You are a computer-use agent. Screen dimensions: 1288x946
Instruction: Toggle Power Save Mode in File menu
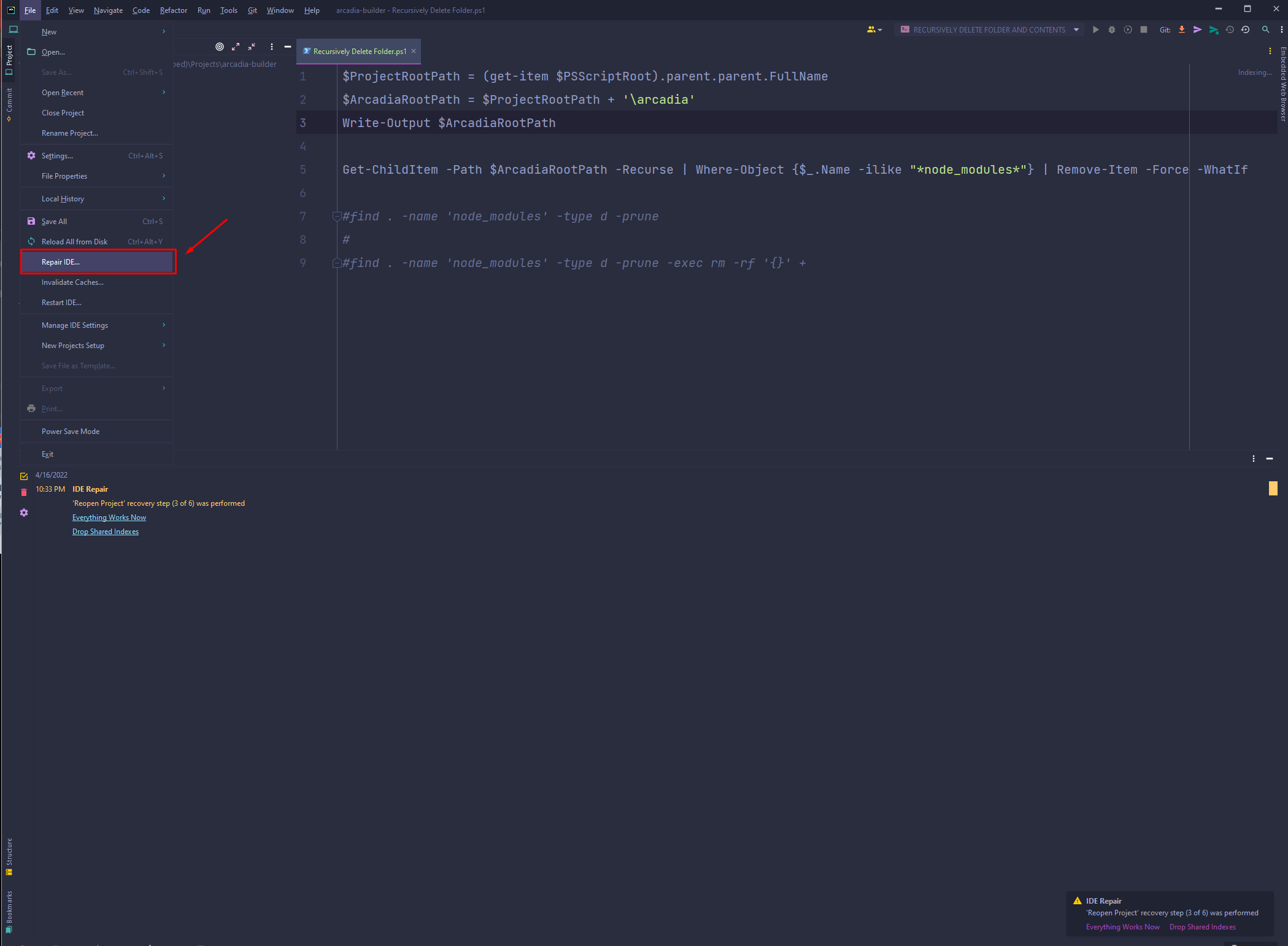(x=71, y=432)
